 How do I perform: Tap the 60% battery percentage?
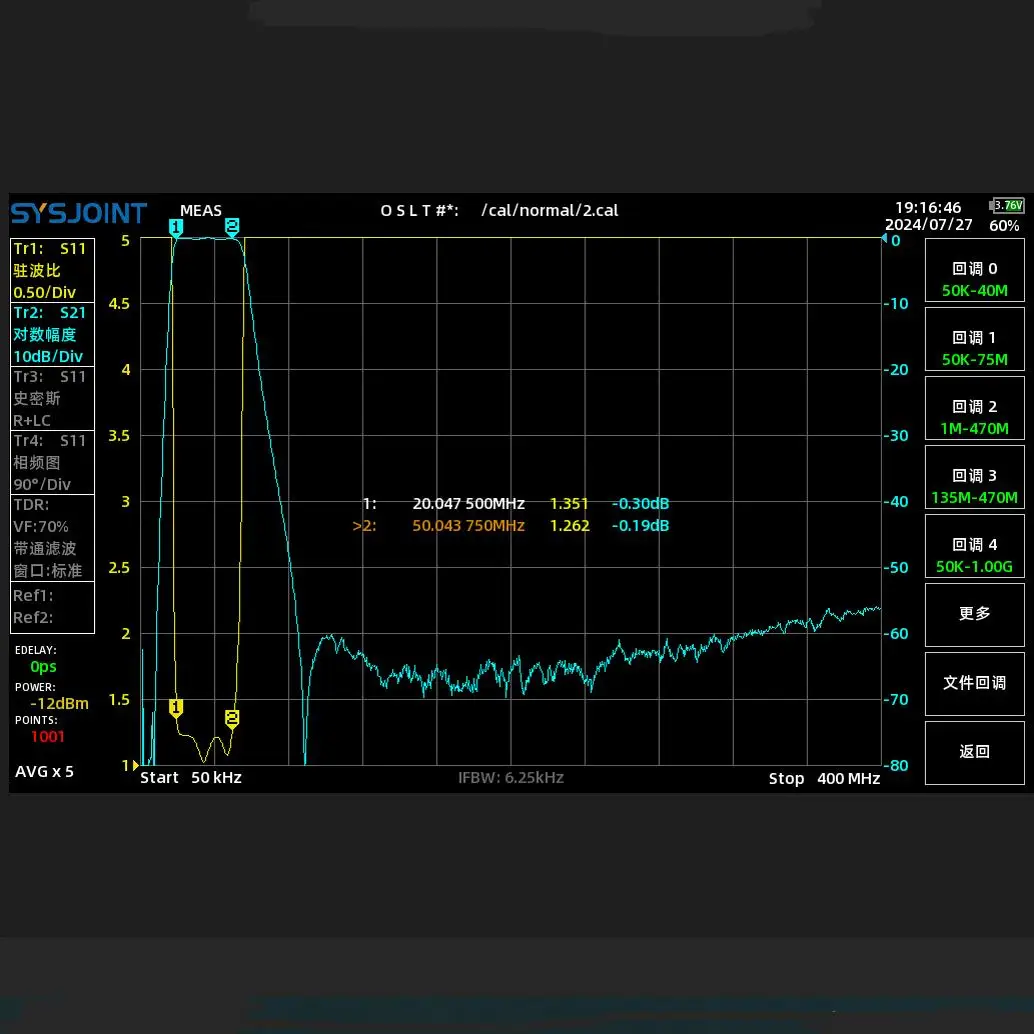[x=1004, y=226]
